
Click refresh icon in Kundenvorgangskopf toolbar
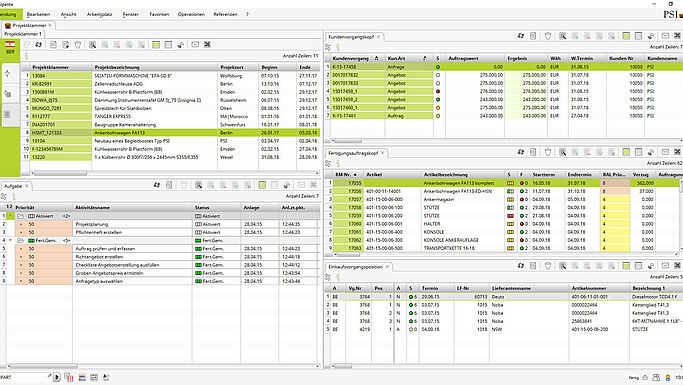coord(521,36)
